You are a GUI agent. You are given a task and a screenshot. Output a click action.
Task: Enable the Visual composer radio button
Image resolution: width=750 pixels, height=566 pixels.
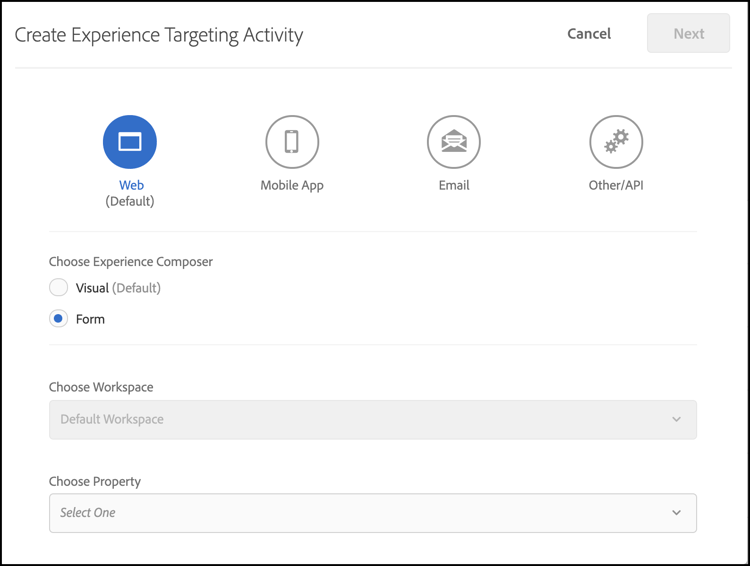[59, 288]
